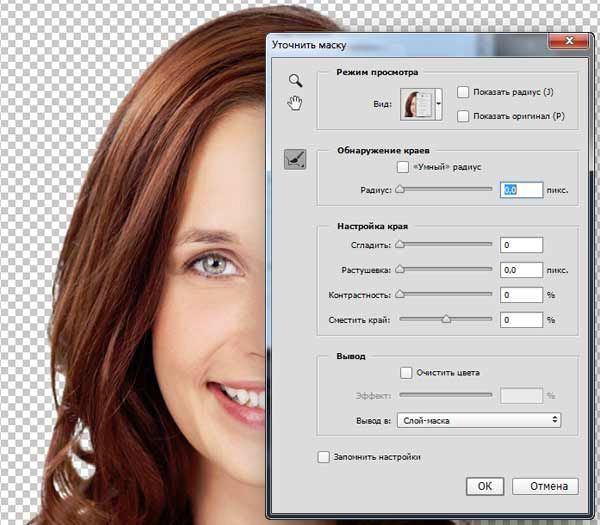Click the Обнаружение краев section heading

coord(383,150)
